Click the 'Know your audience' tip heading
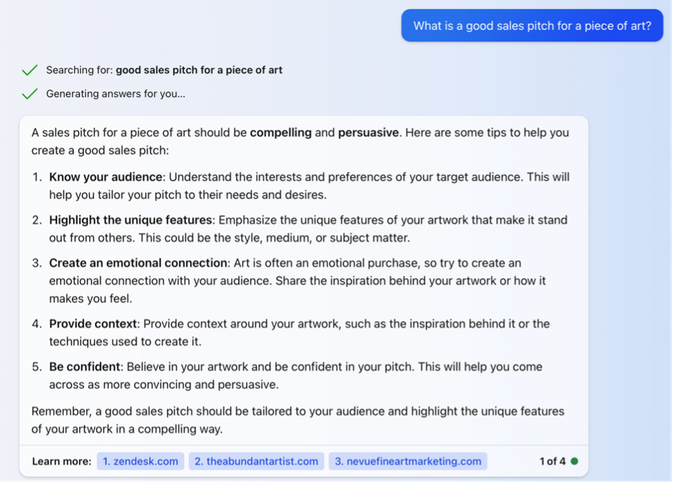 (105, 177)
